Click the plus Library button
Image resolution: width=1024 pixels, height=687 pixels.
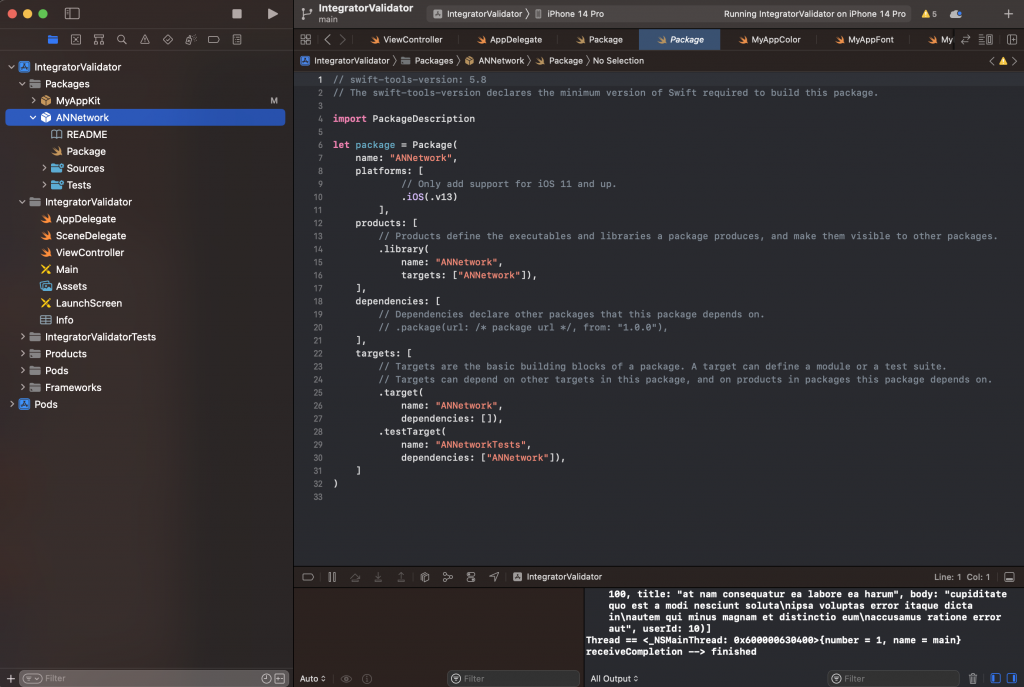pyautogui.click(x=1008, y=14)
